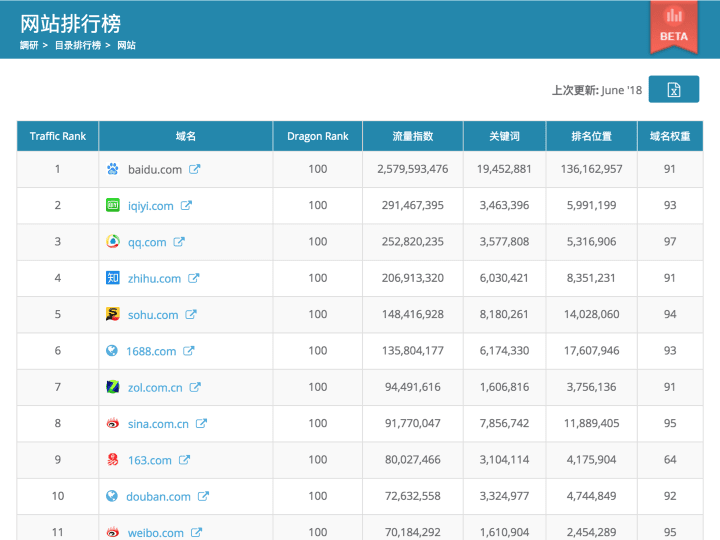Open external link icon next to zol.com.cn
Viewport: 720px width, 540px height.
[195, 387]
